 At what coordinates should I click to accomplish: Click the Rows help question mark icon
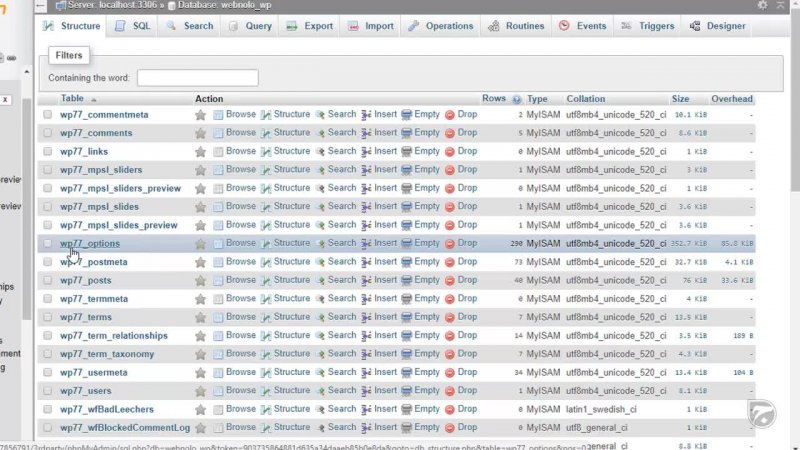tap(517, 99)
